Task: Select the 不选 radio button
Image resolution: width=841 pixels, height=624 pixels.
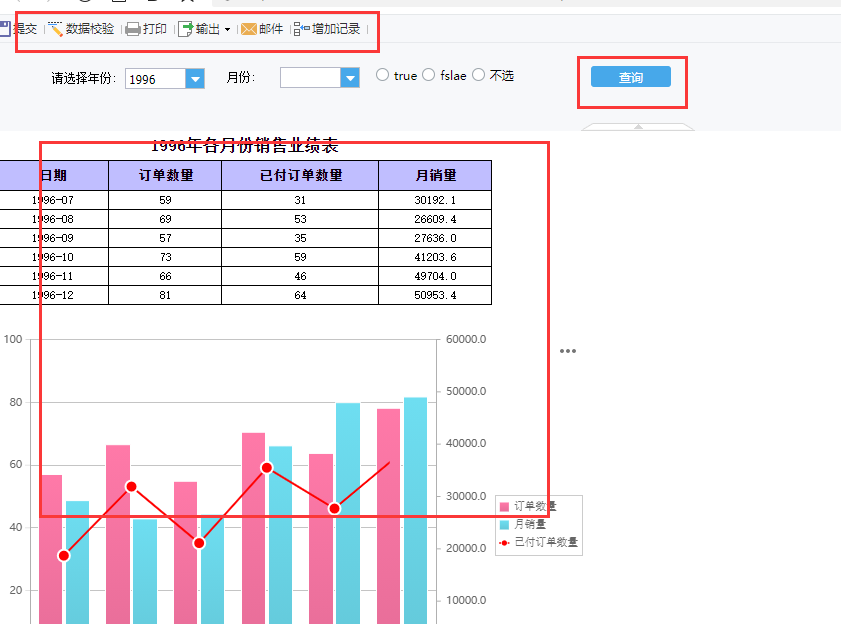Action: (x=478, y=75)
